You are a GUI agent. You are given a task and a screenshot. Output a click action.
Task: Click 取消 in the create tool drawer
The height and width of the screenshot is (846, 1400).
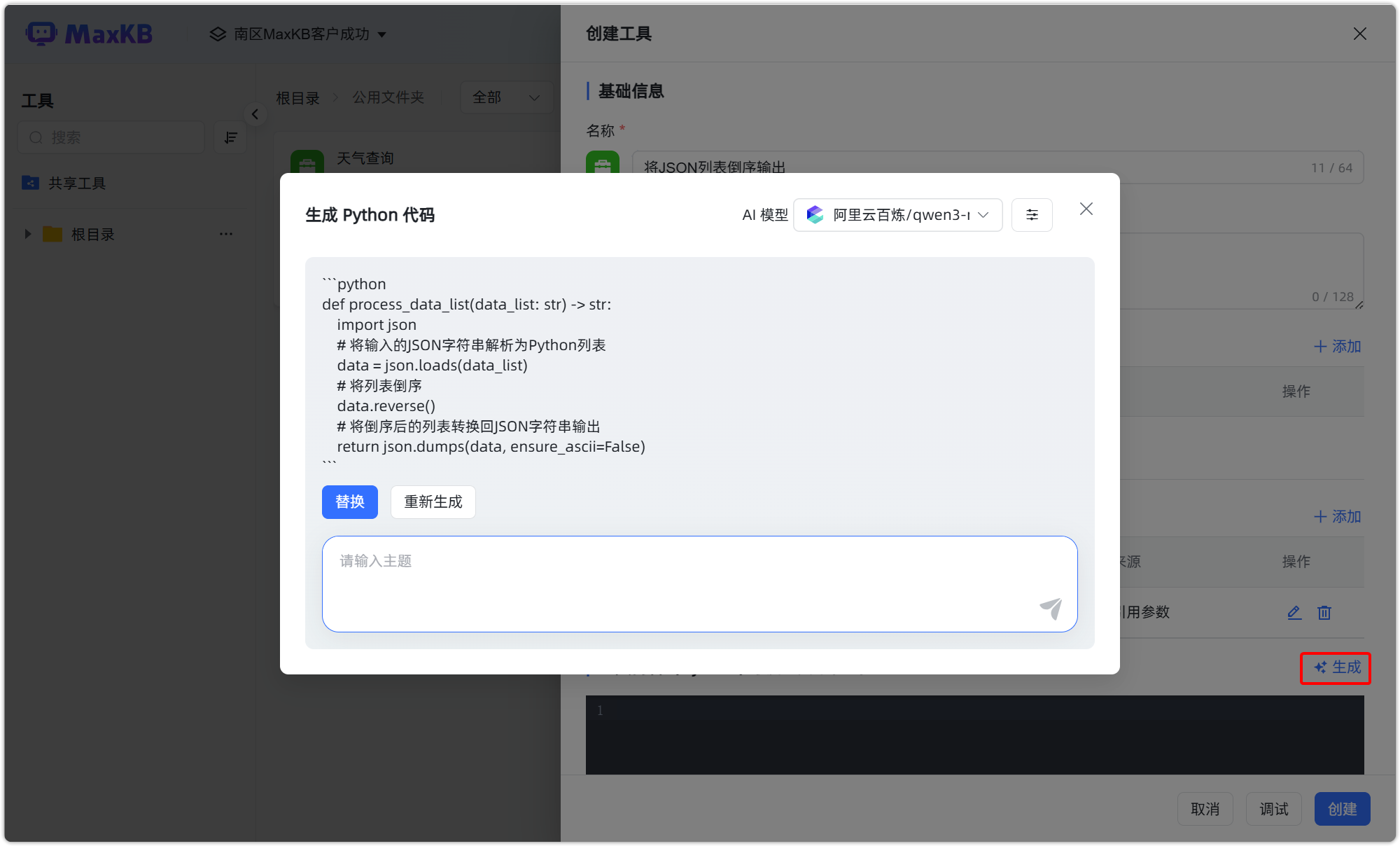tap(1205, 809)
